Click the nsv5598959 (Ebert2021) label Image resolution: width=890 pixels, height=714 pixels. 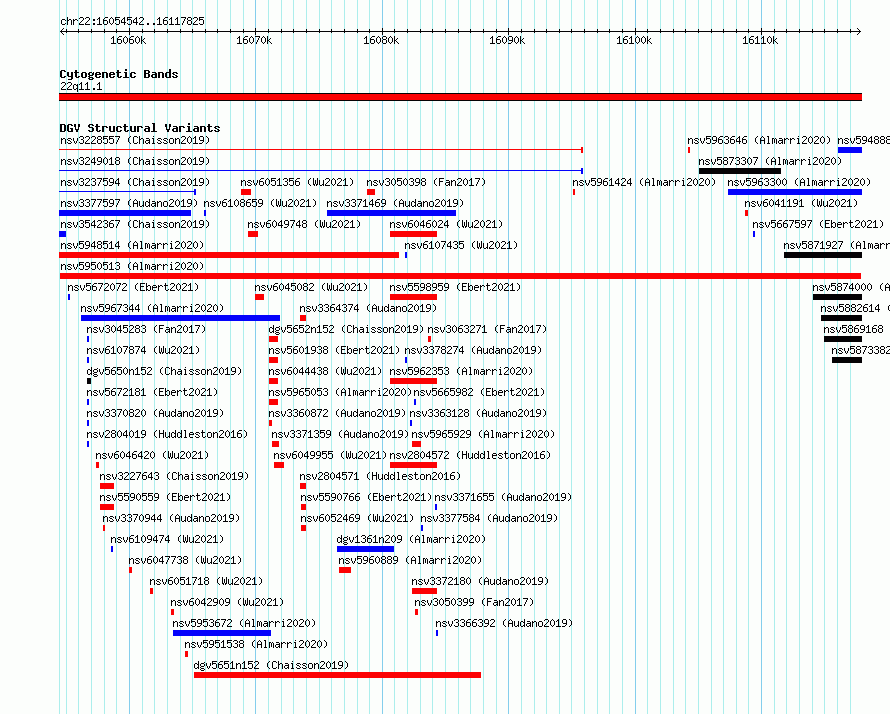pos(455,287)
